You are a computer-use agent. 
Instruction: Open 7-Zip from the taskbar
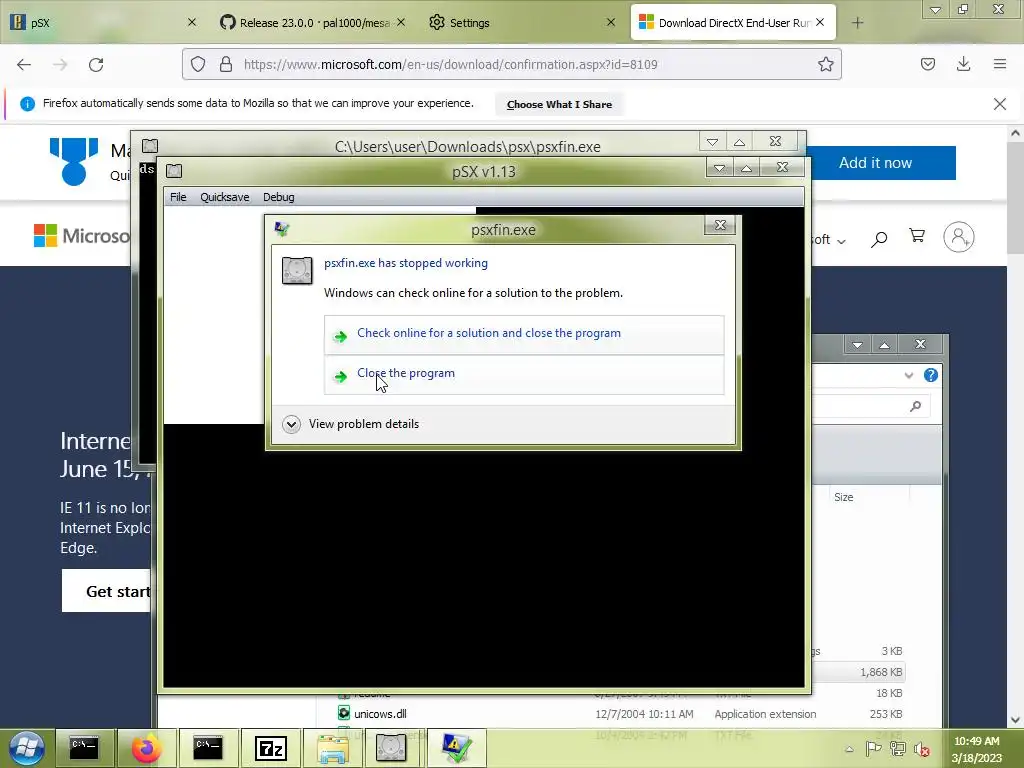(x=270, y=748)
